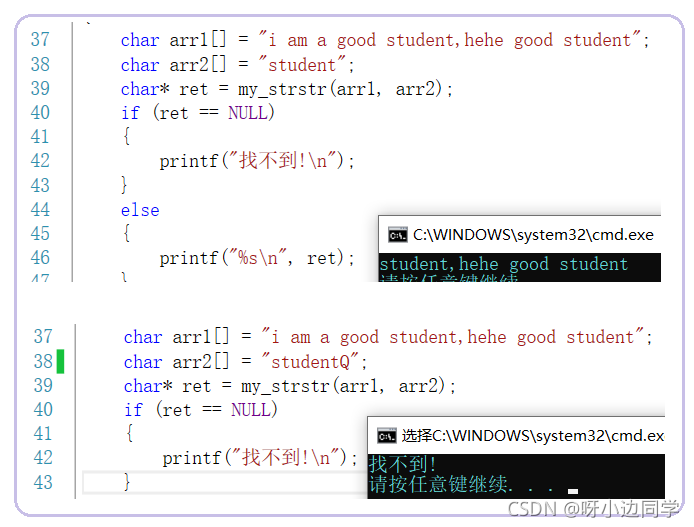The height and width of the screenshot is (527, 694).
Task: Click the green change marker beside lower line 38
Action: [60, 362]
